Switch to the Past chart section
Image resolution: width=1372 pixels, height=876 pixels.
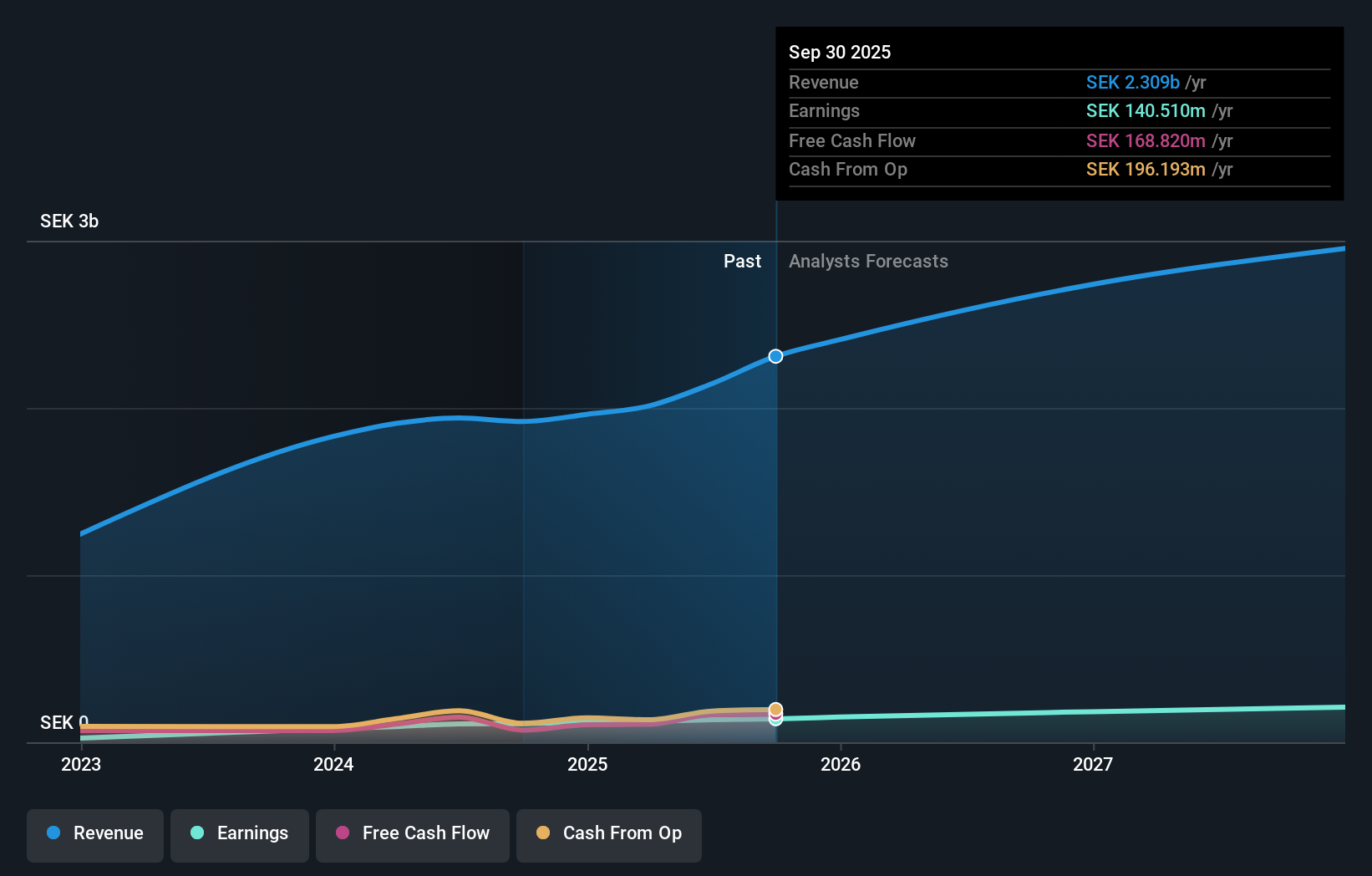point(742,261)
